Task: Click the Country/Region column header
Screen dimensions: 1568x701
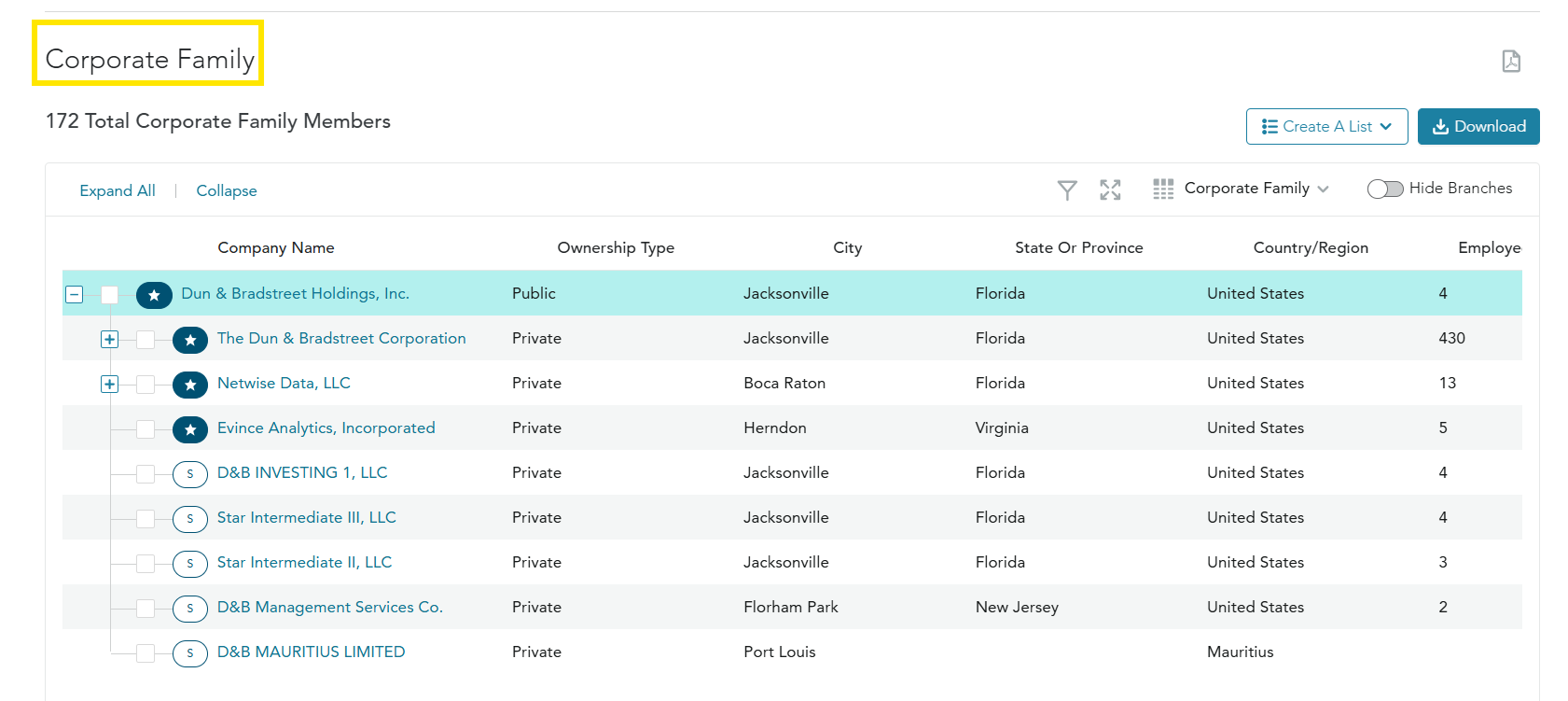Action: pos(1311,247)
